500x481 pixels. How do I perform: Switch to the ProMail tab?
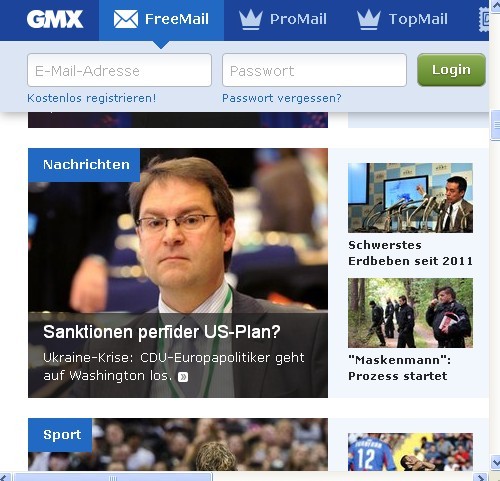tap(283, 20)
